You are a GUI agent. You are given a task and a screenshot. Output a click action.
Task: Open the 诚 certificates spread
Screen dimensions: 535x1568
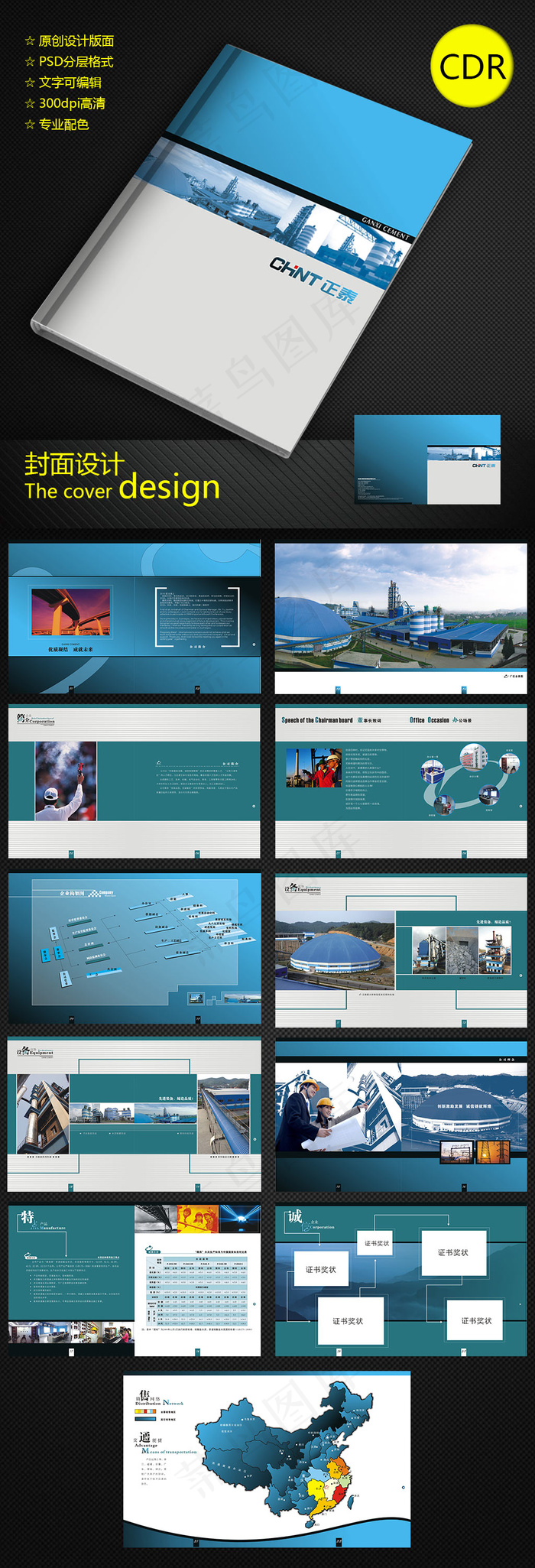pos(400,1281)
